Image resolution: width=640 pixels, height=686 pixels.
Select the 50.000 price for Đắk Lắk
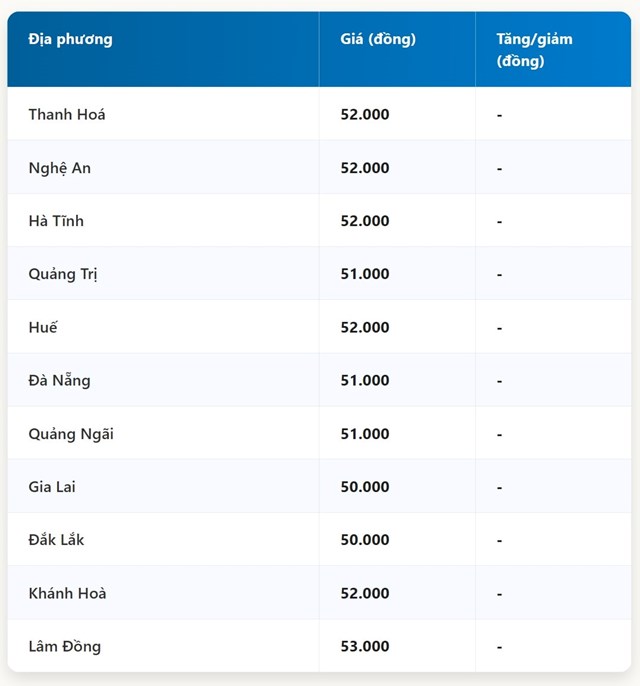(365, 540)
